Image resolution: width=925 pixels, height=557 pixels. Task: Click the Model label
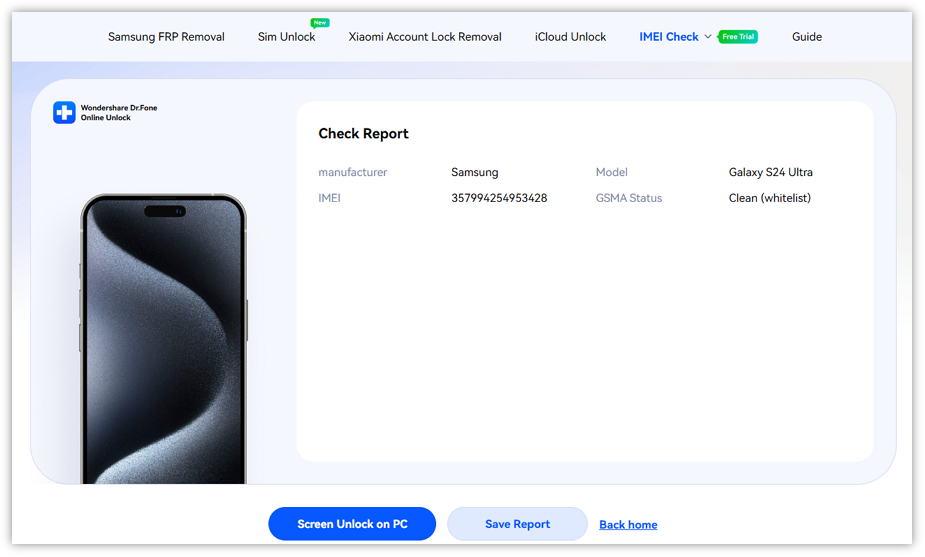coord(612,172)
